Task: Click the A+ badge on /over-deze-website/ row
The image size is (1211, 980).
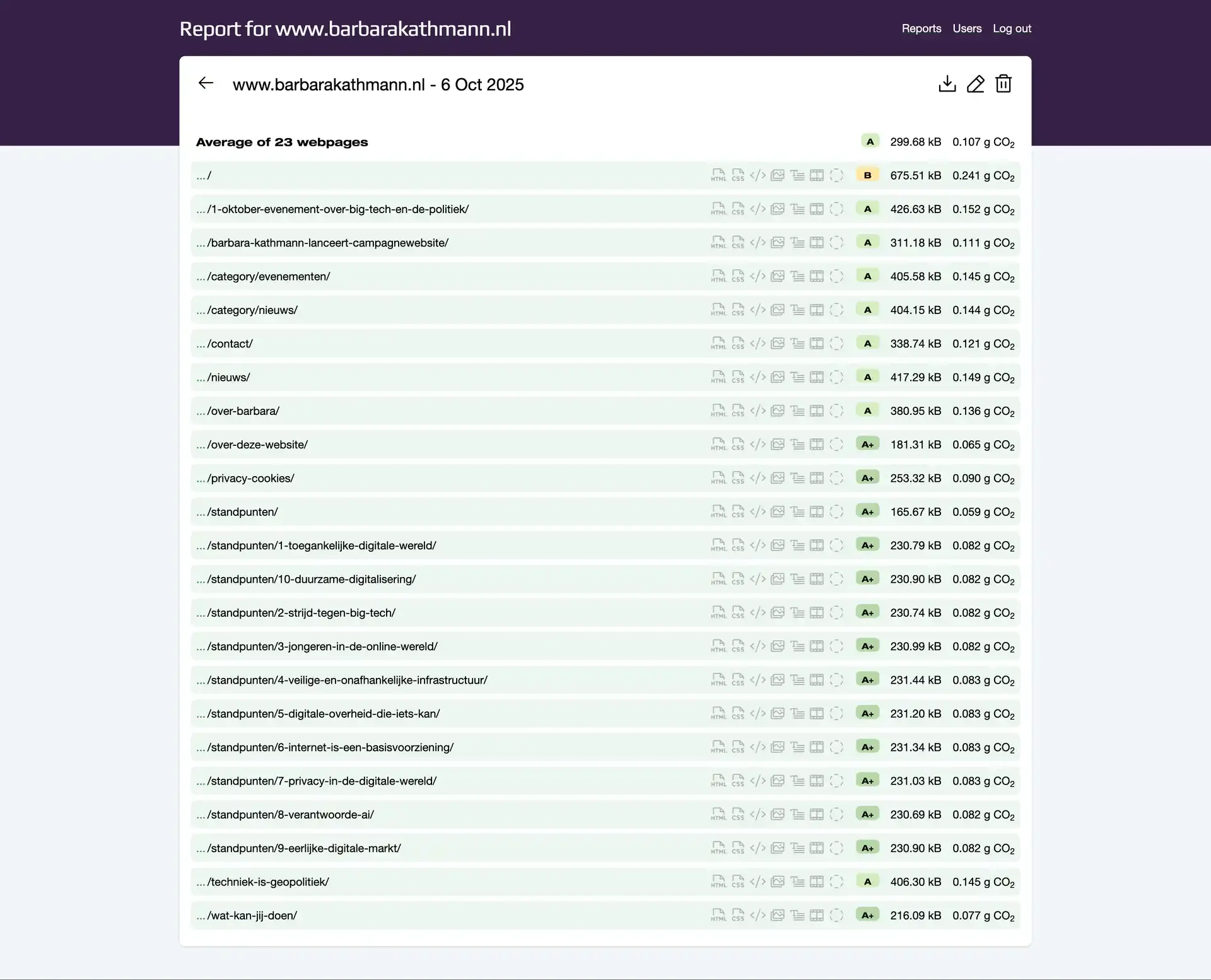Action: [867, 445]
